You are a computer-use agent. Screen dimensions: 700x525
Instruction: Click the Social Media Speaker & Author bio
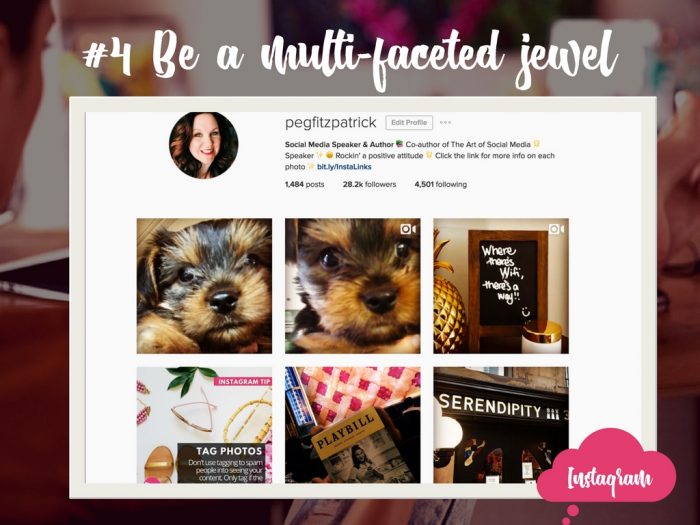point(339,144)
